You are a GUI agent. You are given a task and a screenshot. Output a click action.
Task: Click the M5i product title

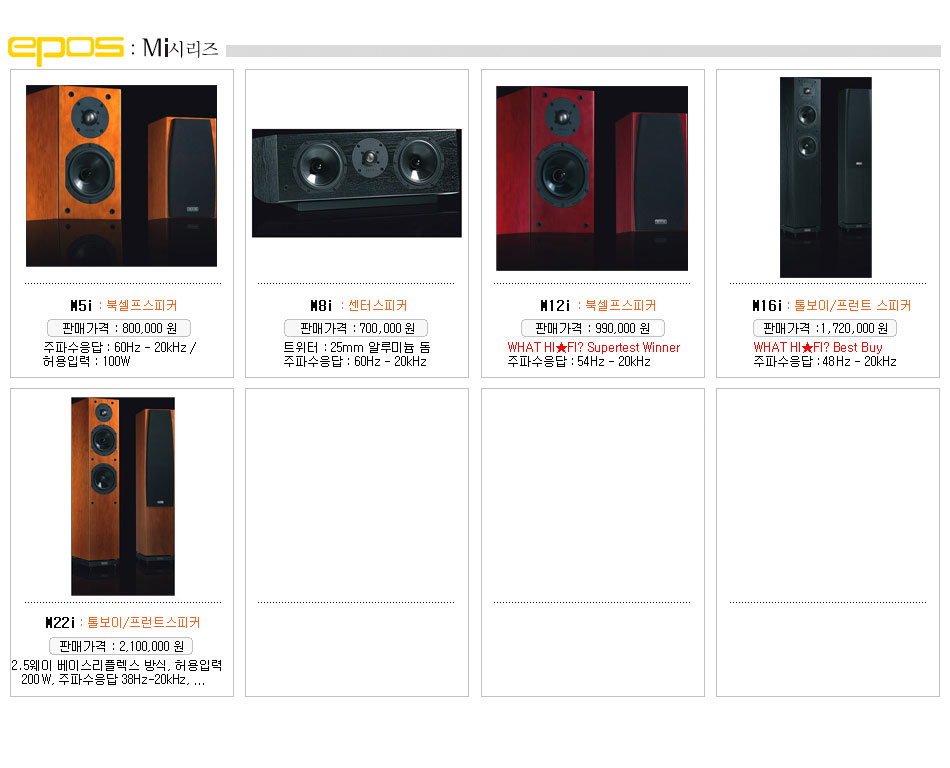pos(124,305)
